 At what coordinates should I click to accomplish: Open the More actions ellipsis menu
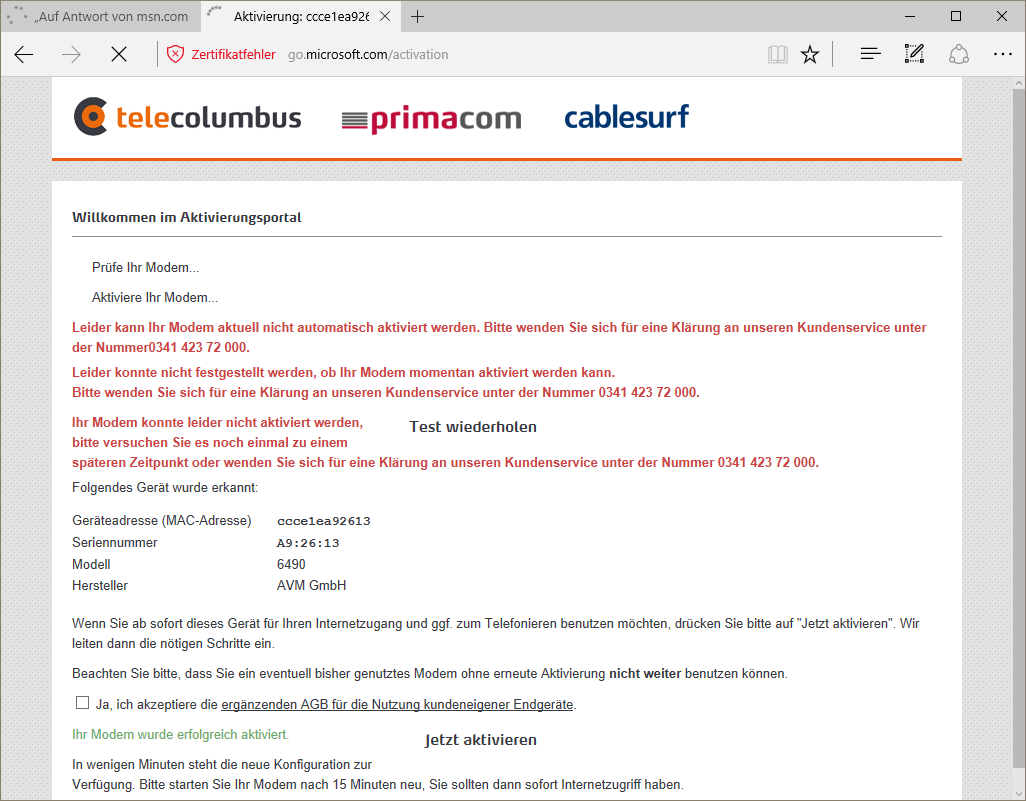[1002, 55]
